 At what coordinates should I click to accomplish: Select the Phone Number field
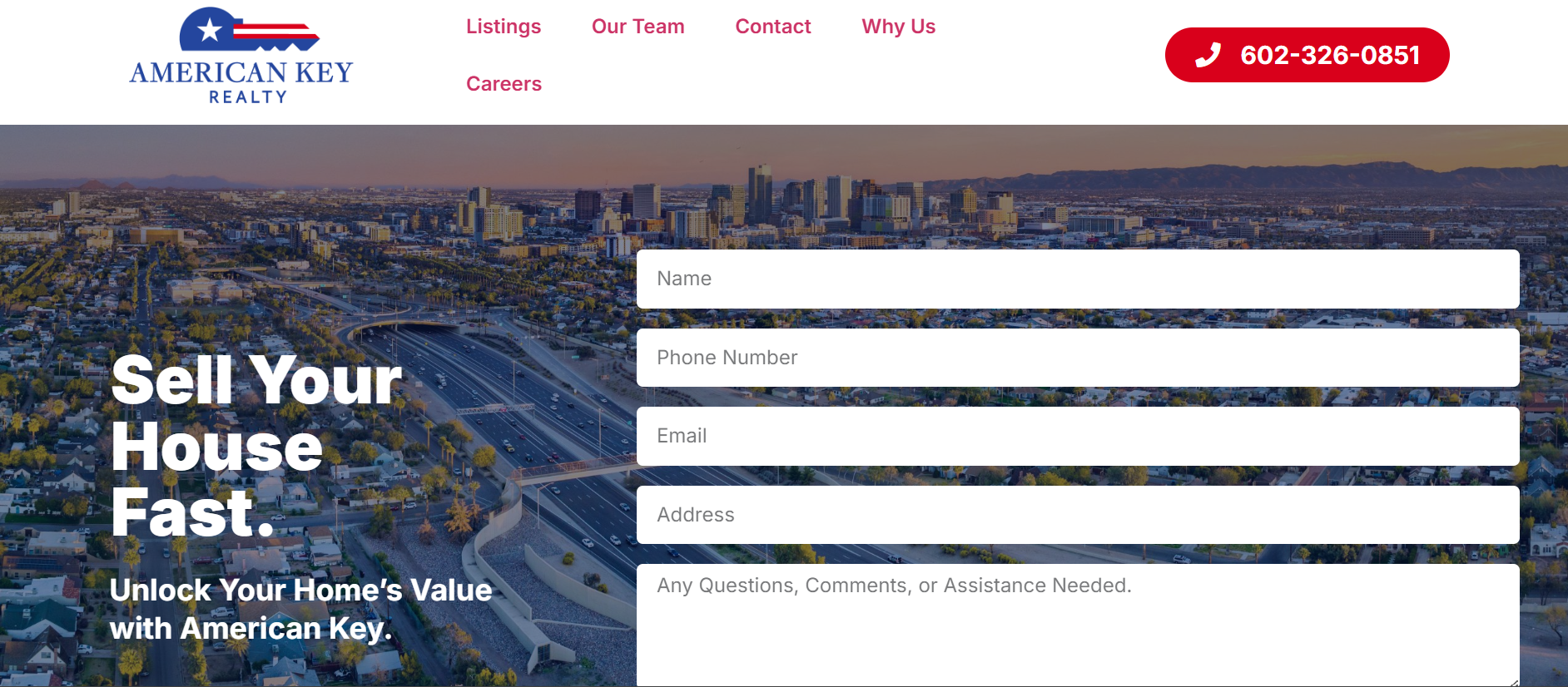point(1078,358)
